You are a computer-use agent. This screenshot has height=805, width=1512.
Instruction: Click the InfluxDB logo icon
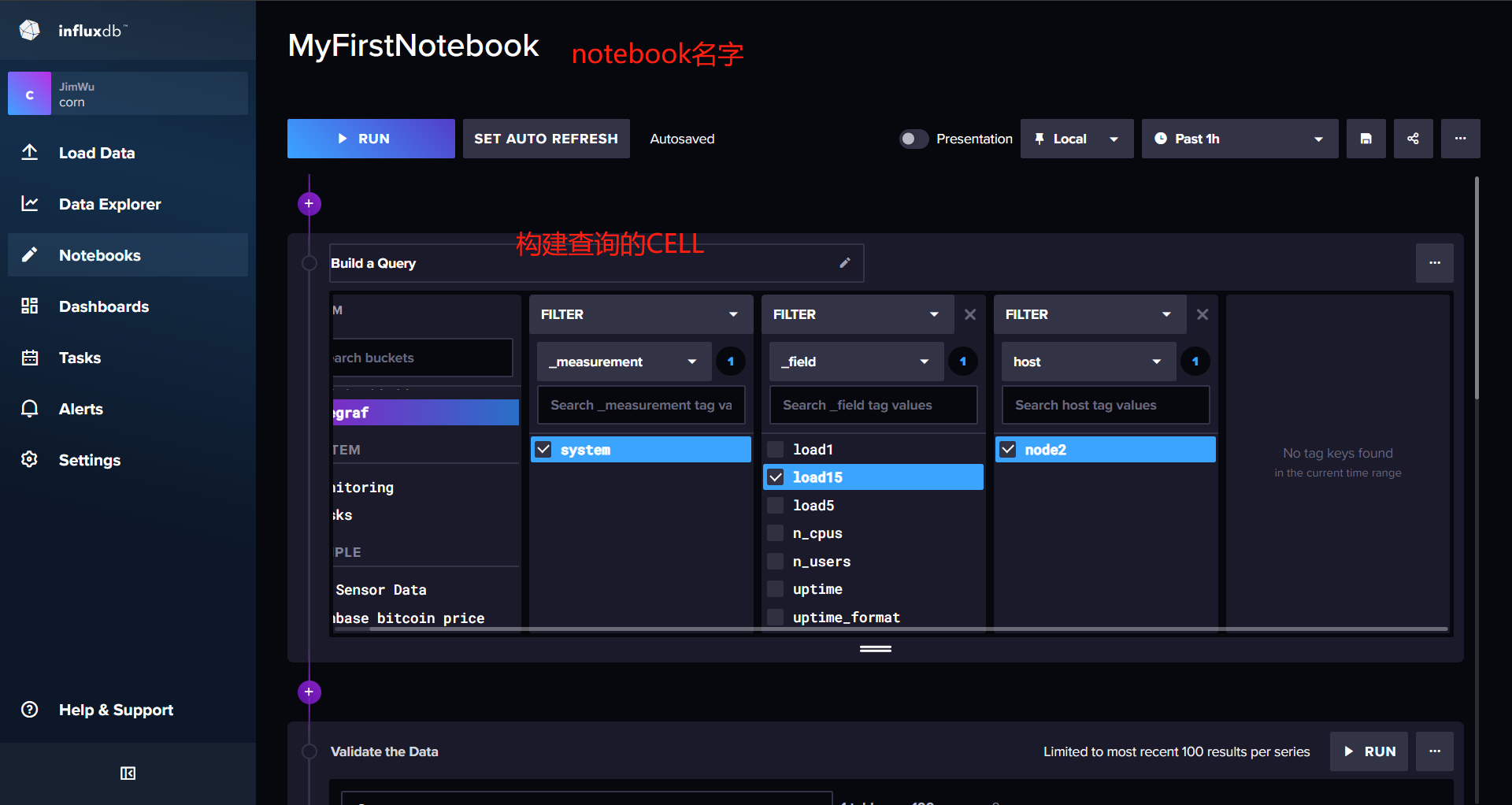click(30, 31)
